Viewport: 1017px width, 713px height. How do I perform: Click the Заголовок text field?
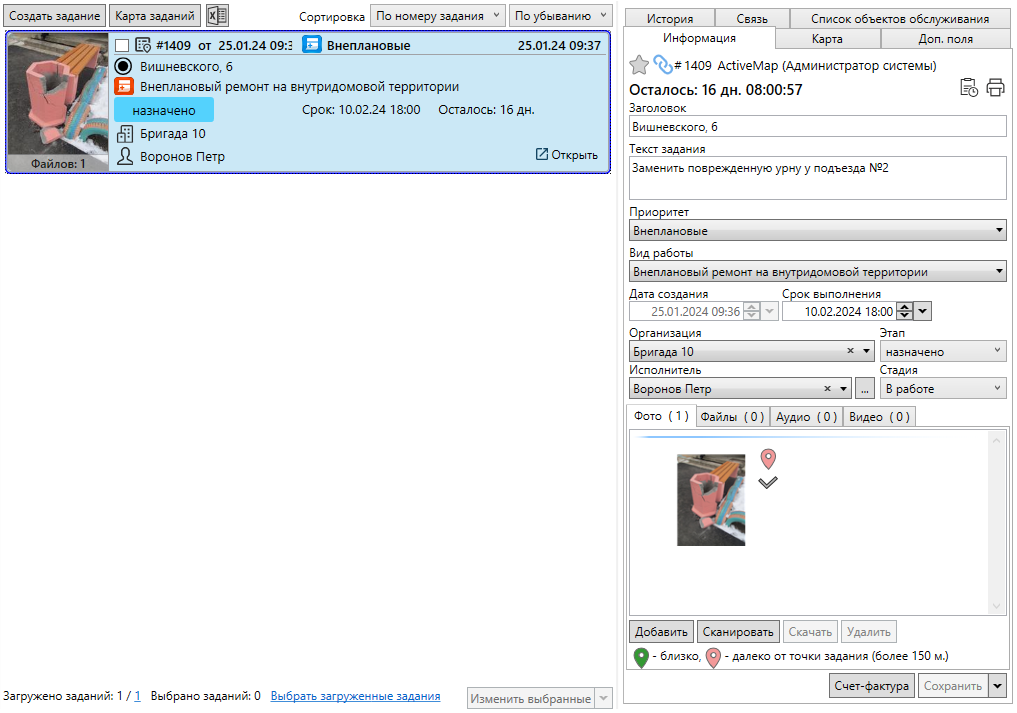(817, 127)
